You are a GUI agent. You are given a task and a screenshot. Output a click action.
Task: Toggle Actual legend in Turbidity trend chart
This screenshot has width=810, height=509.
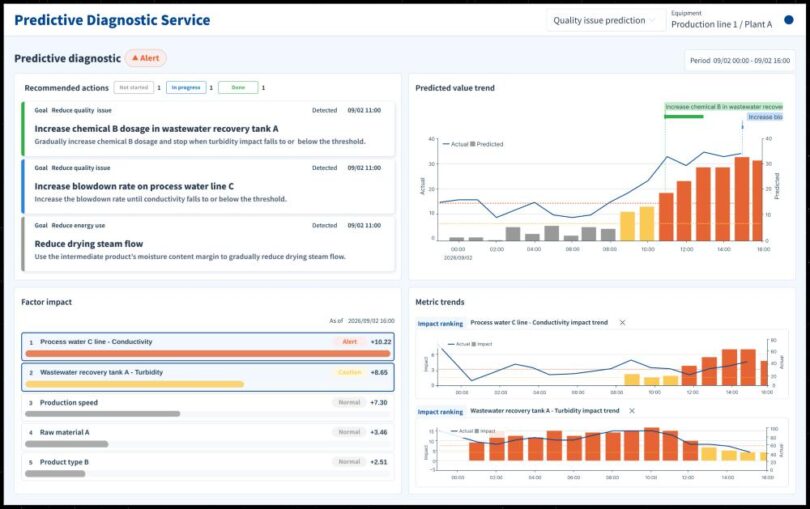pyautogui.click(x=462, y=431)
